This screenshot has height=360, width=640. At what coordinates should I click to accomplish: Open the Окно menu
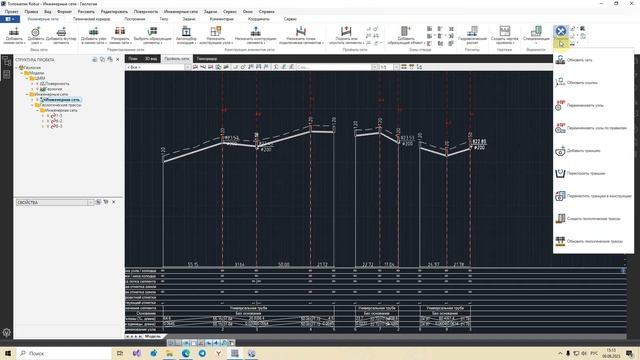pyautogui.click(x=247, y=12)
